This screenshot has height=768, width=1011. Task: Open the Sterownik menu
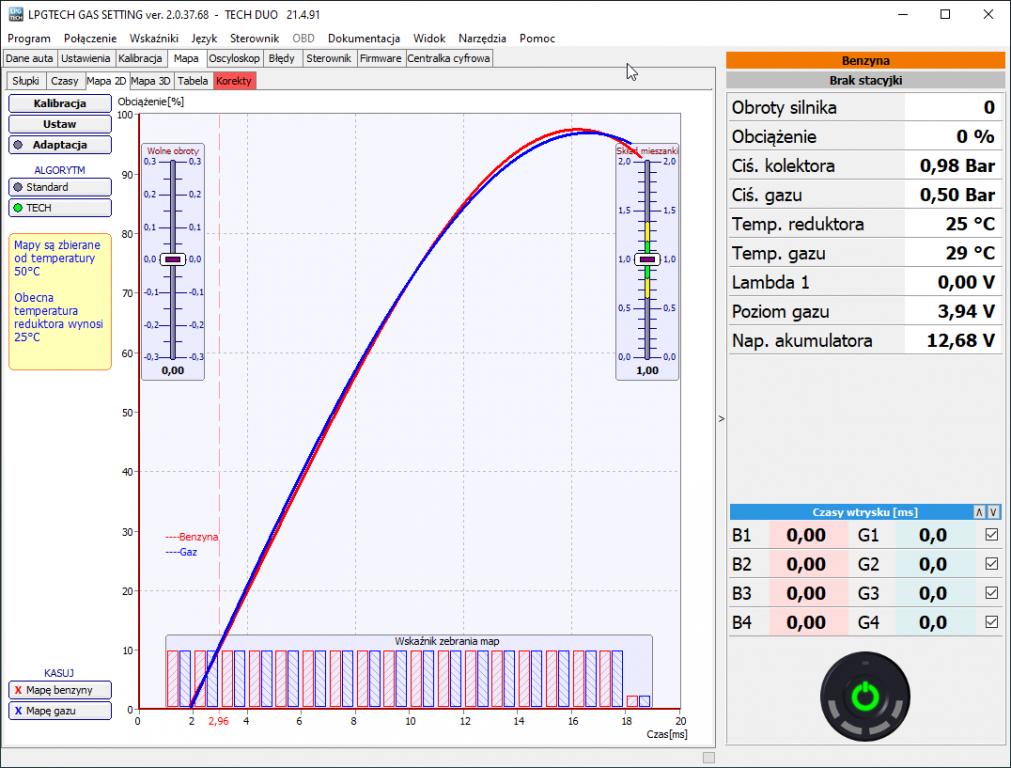coord(255,38)
